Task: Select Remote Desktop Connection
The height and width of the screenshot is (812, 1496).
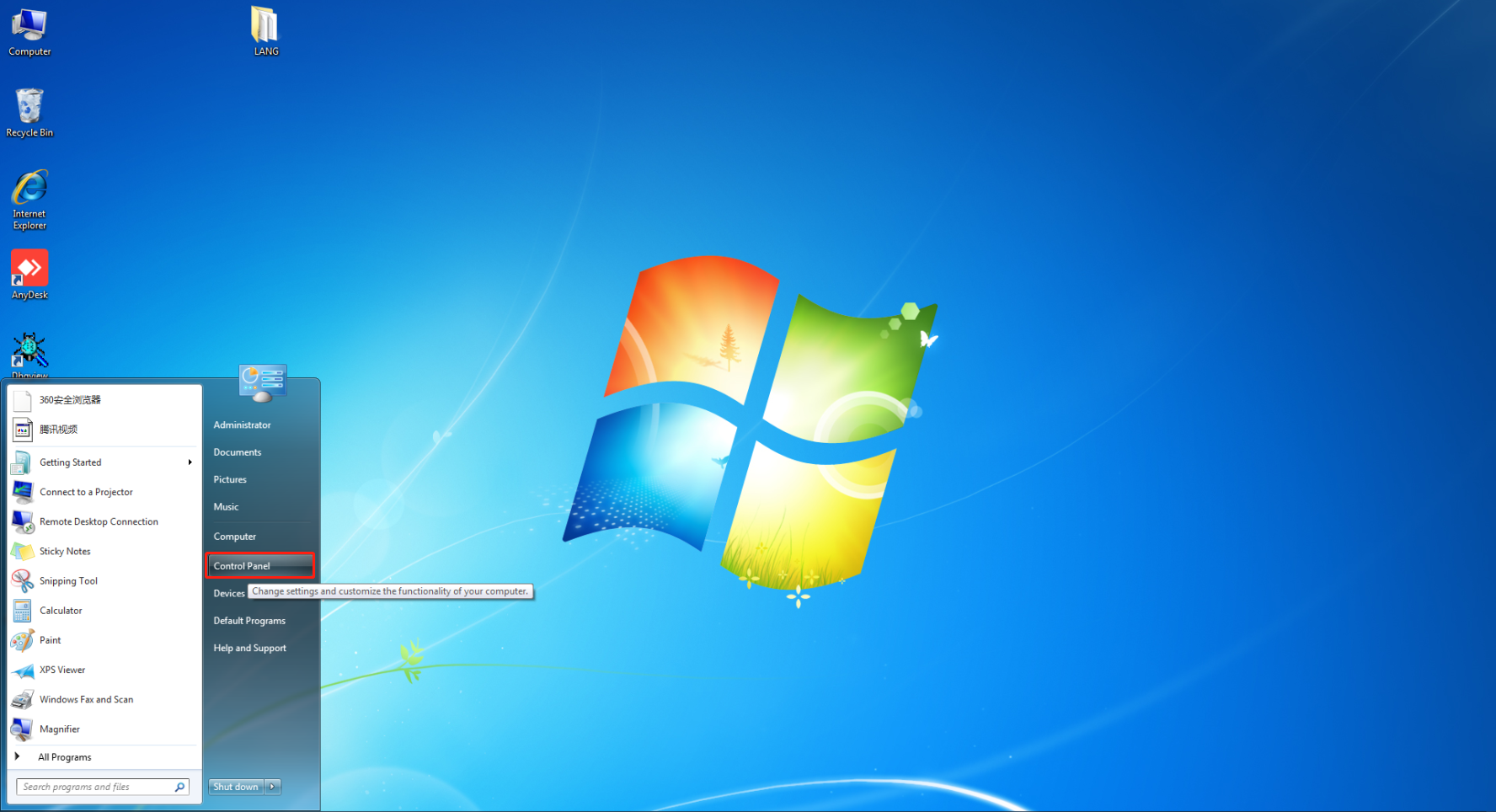Action: tap(99, 522)
